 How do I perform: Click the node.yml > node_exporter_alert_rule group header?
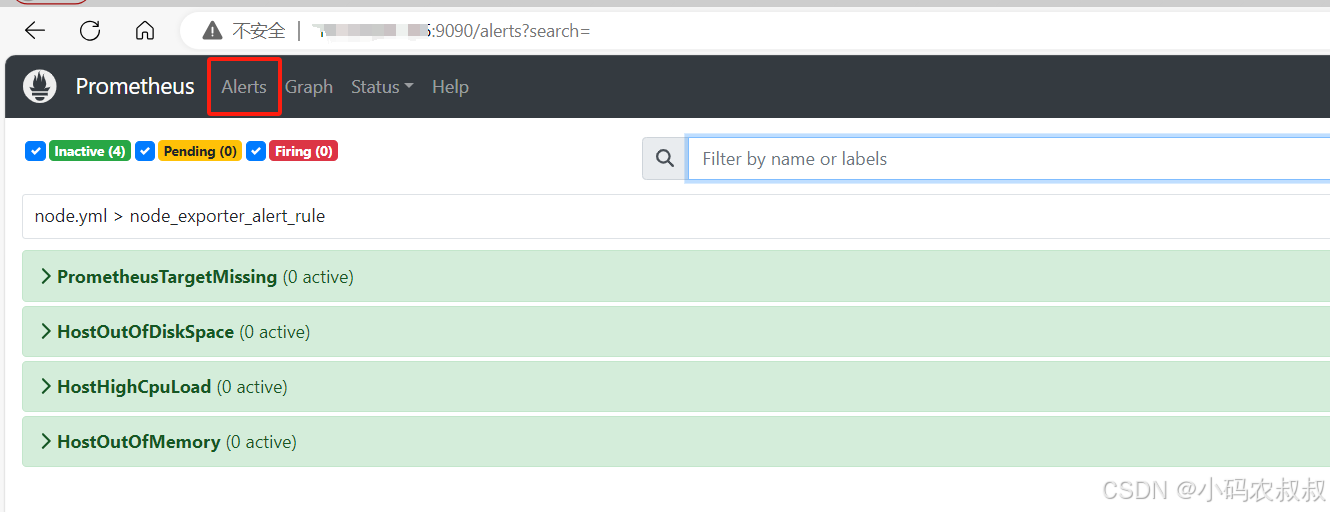click(x=676, y=216)
